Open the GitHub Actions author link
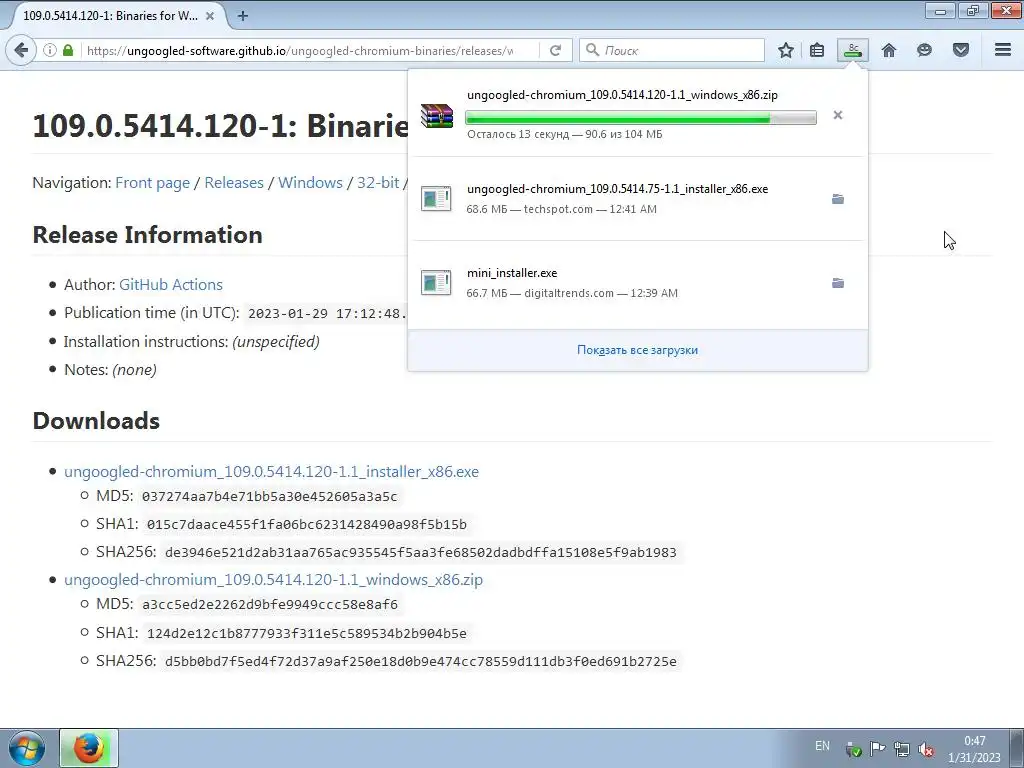Screen dimensions: 1024x768 170,284
